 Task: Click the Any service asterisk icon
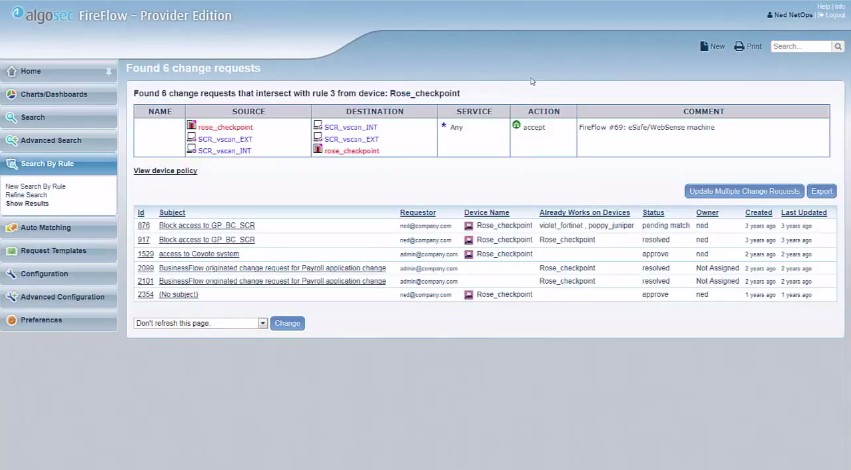click(443, 125)
